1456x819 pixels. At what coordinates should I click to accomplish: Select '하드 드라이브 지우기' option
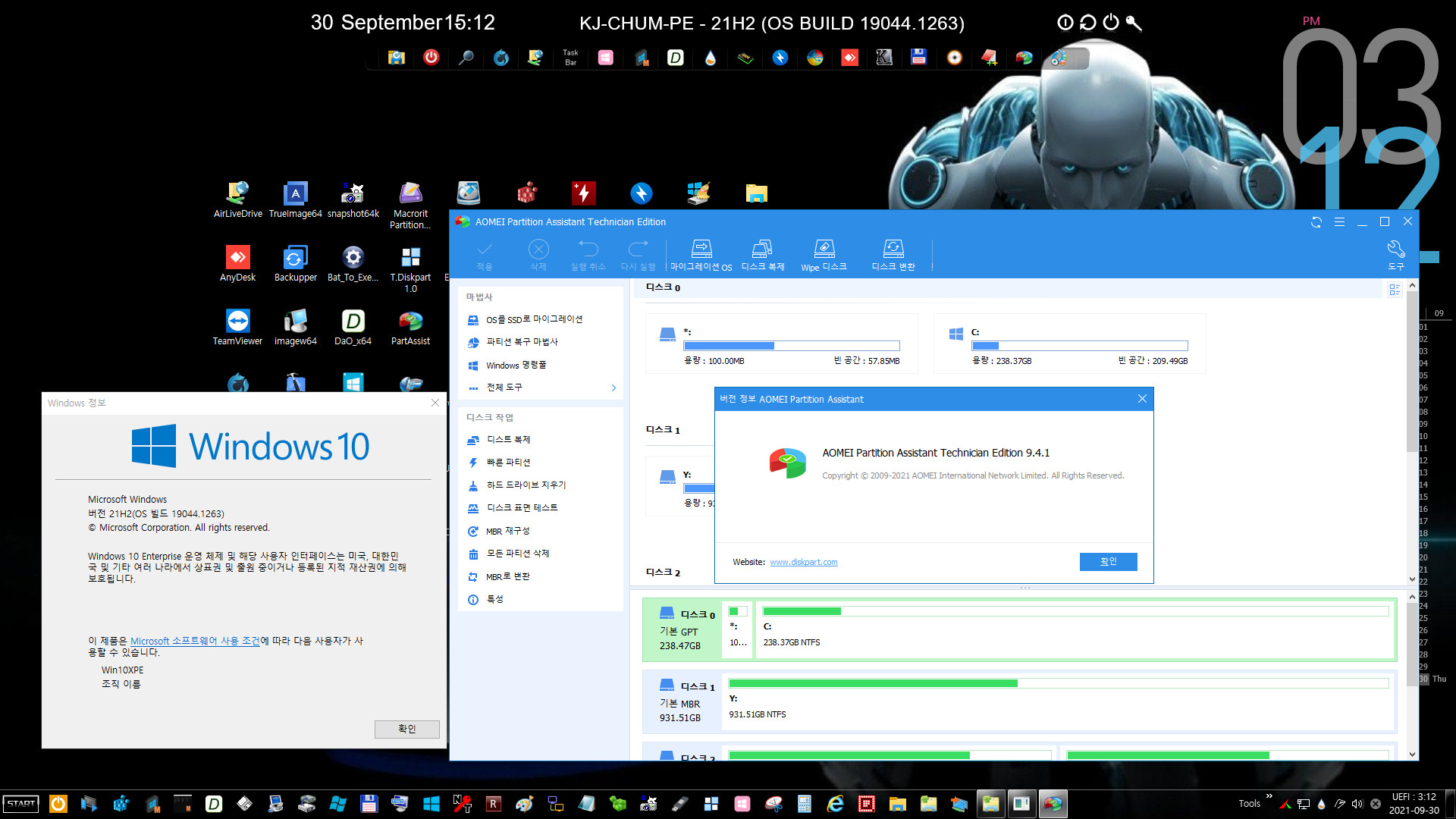point(526,485)
